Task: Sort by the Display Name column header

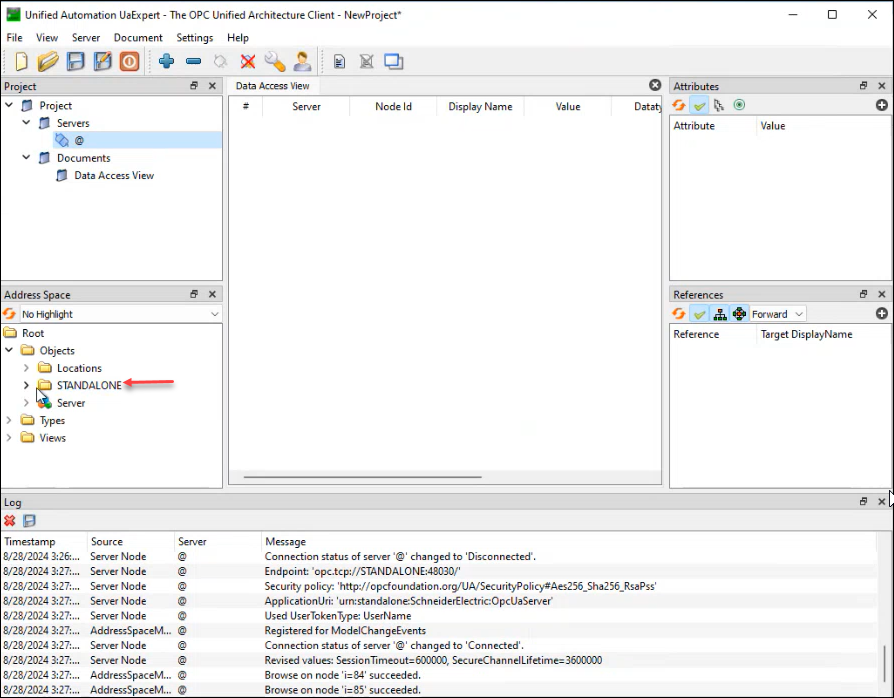Action: click(x=480, y=107)
